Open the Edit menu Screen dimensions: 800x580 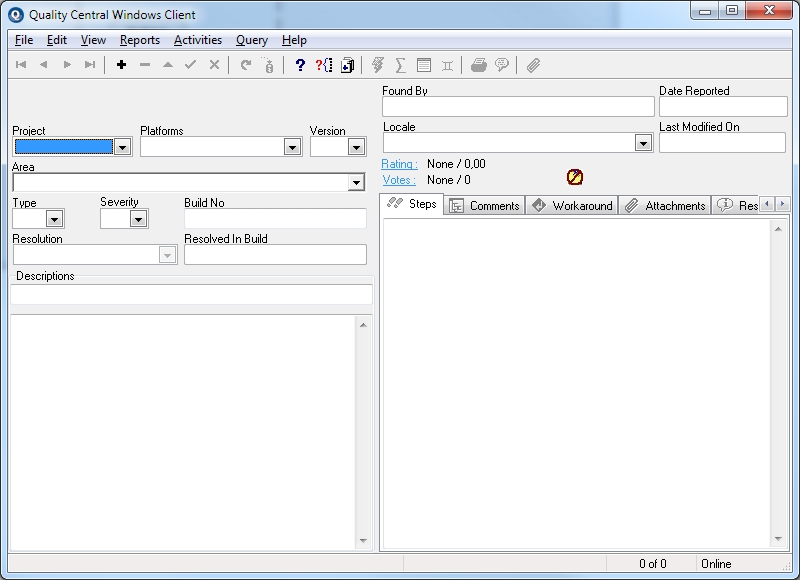[x=57, y=40]
